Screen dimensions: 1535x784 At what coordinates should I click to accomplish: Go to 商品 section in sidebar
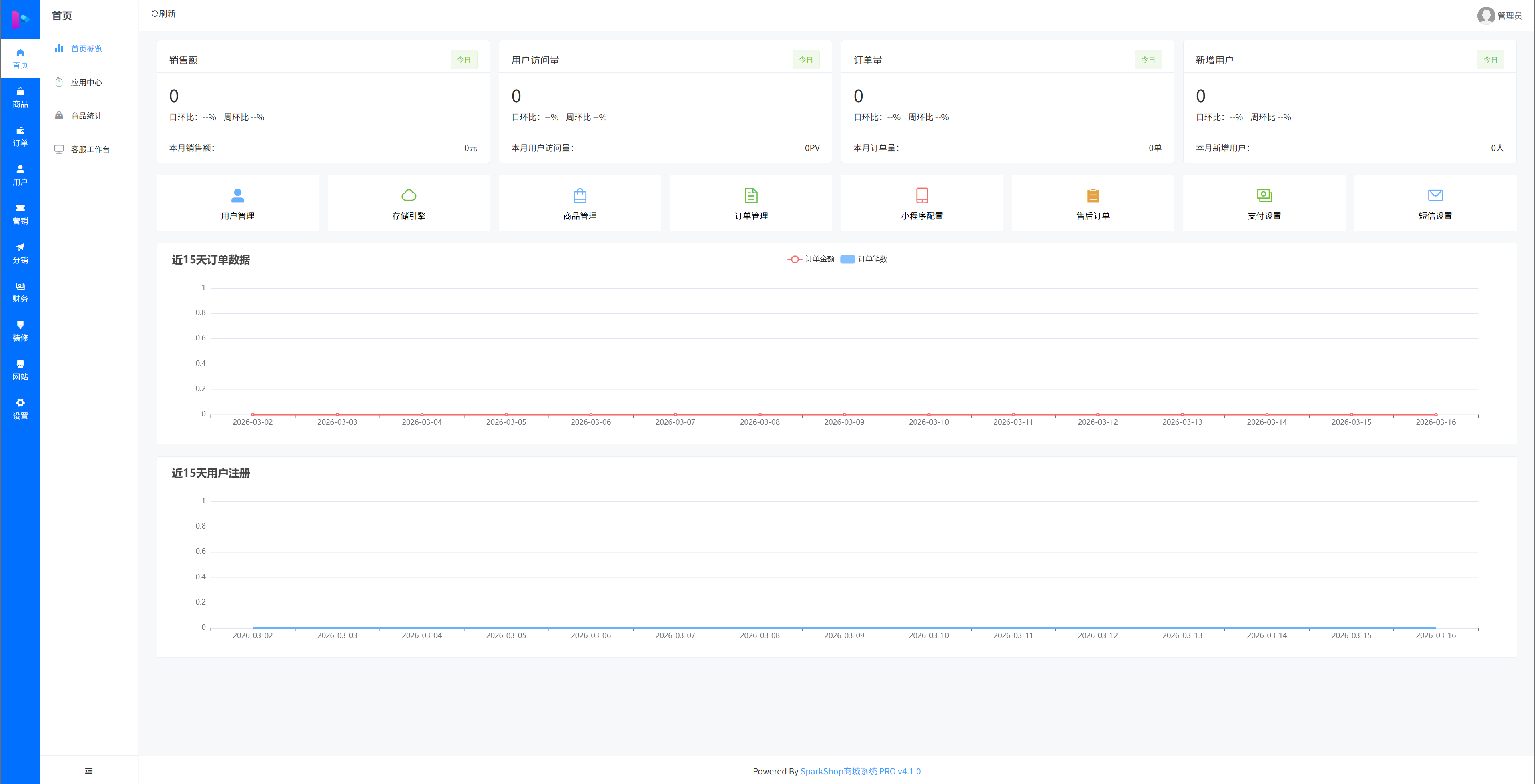pos(20,97)
